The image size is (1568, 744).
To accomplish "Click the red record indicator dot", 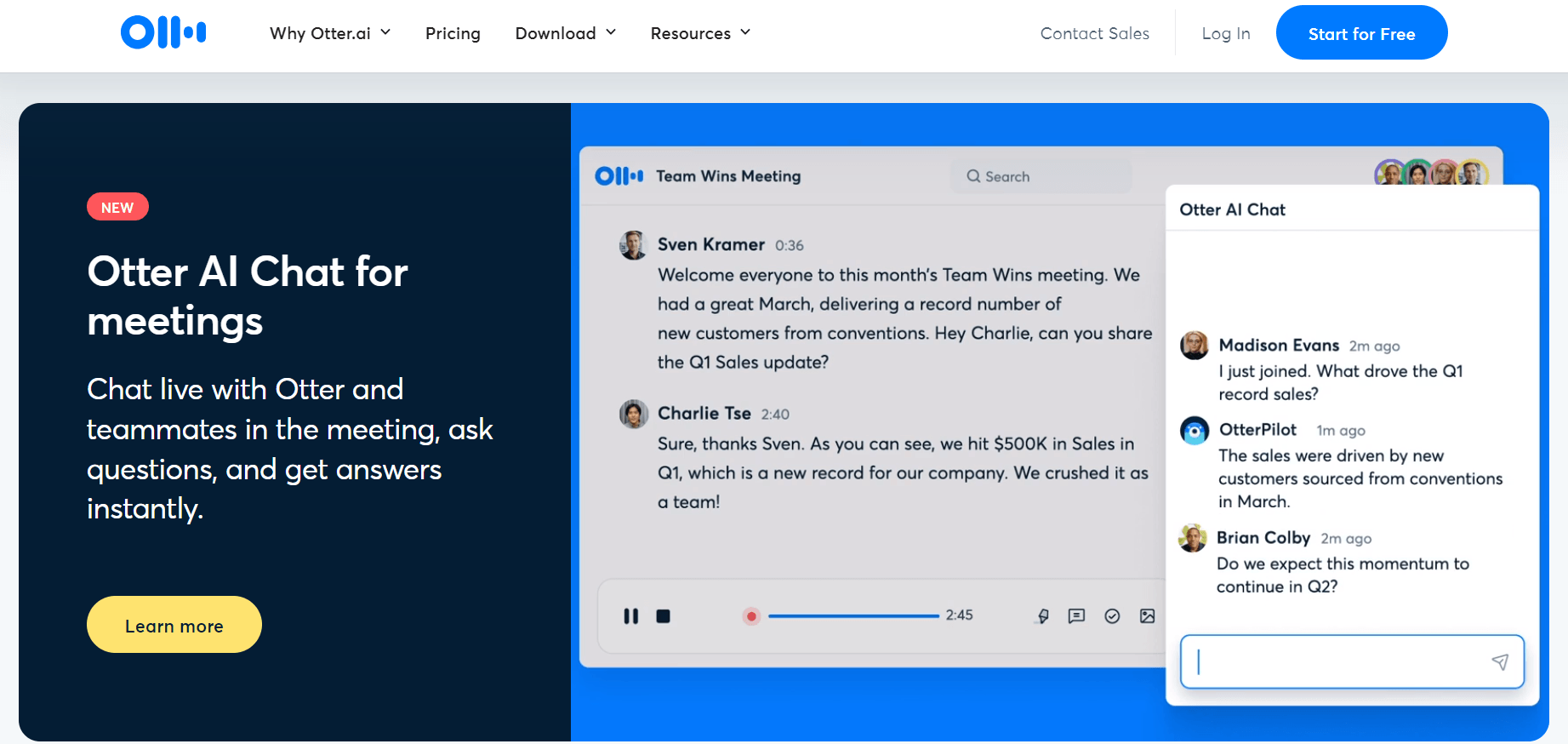I will pos(751,615).
